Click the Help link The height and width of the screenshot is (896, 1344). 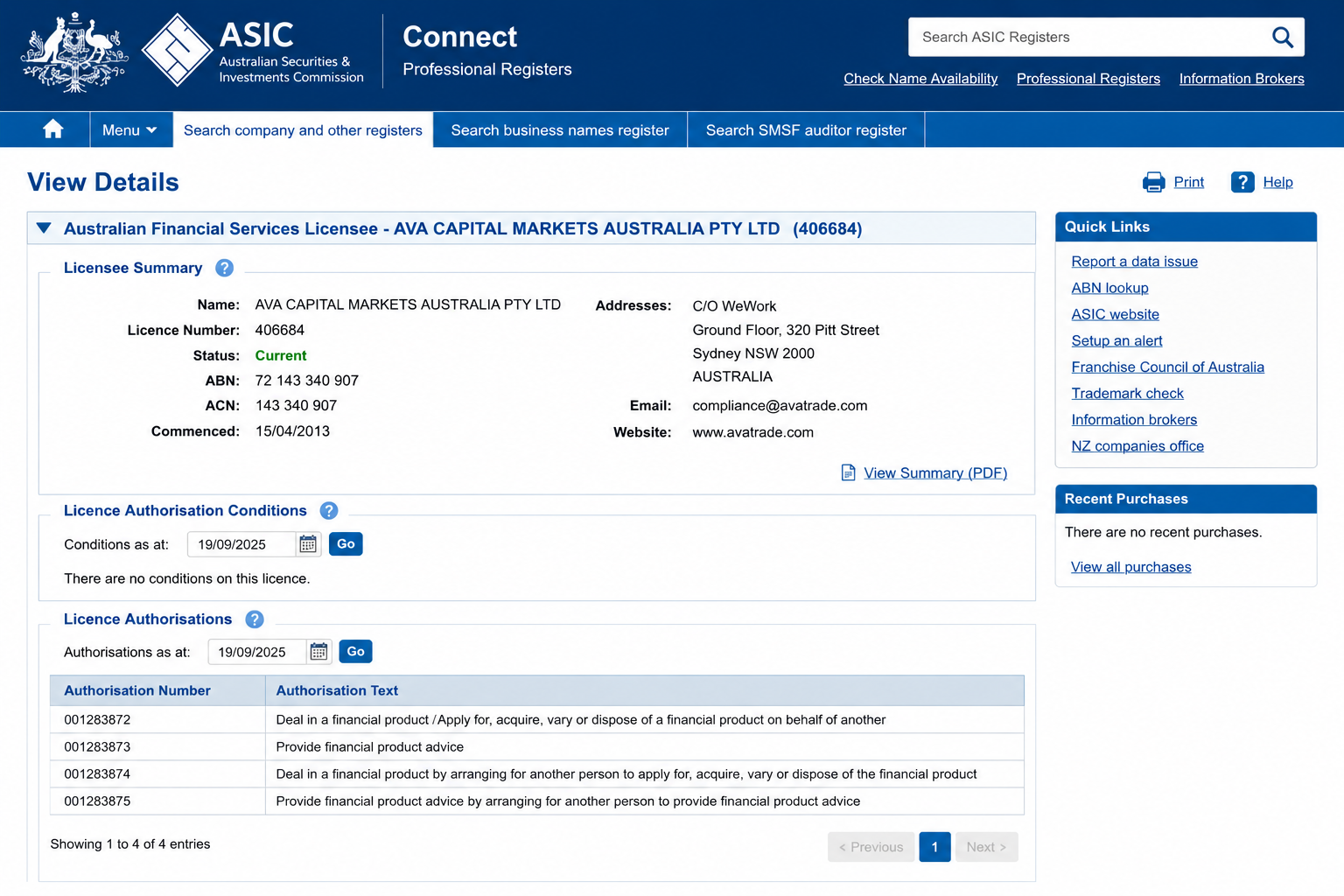[x=1277, y=182]
